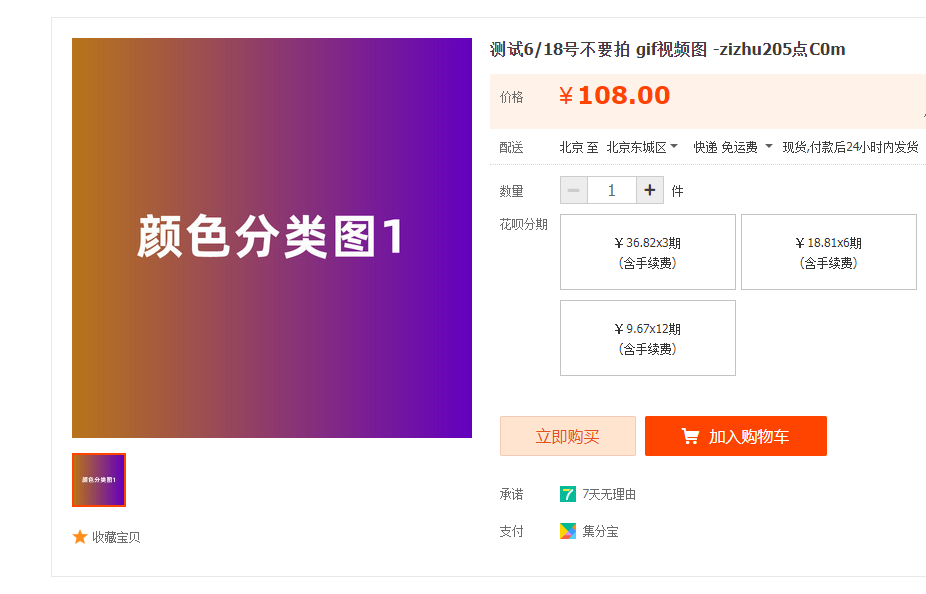Click the large gradient product image

tap(272, 238)
